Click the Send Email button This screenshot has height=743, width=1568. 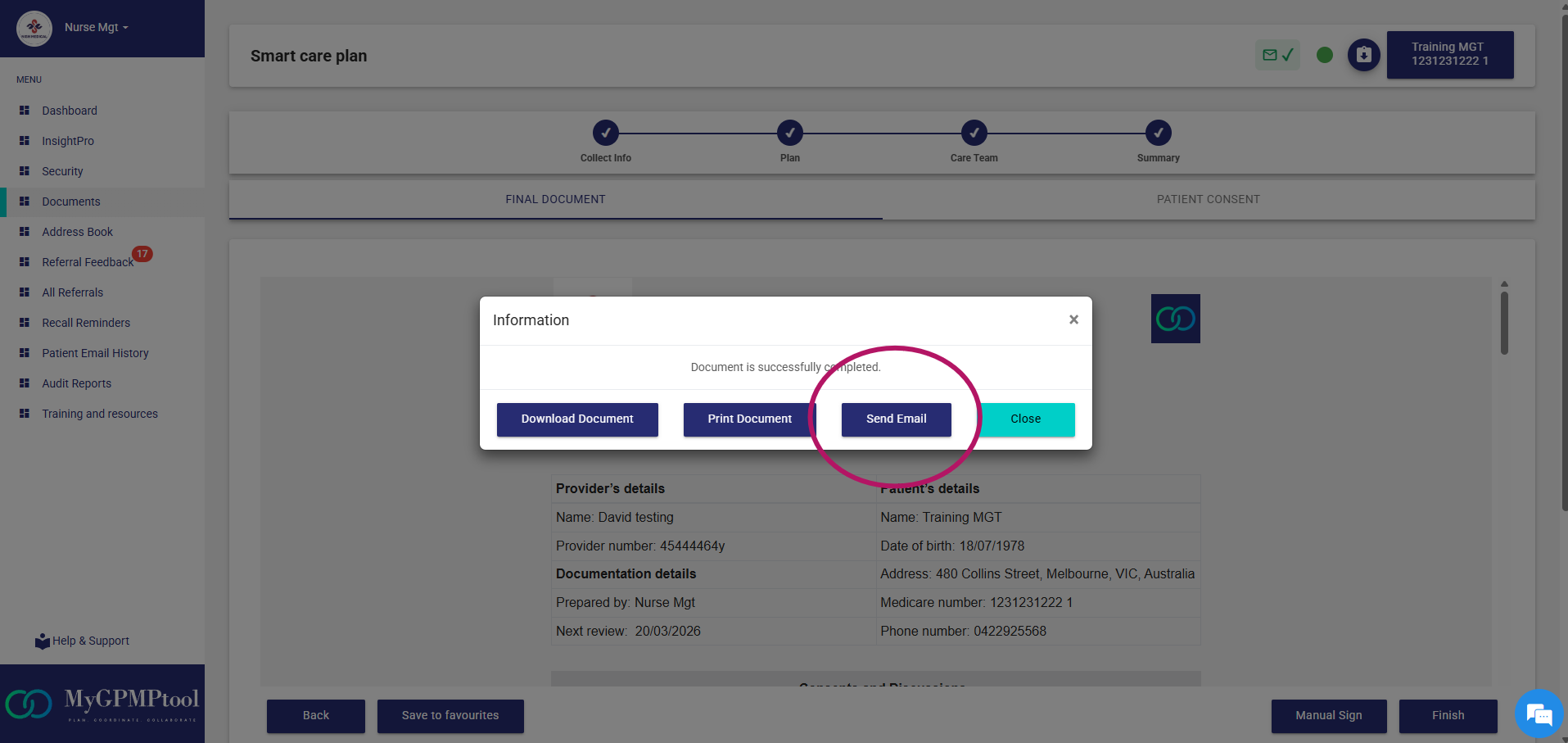[x=895, y=419]
